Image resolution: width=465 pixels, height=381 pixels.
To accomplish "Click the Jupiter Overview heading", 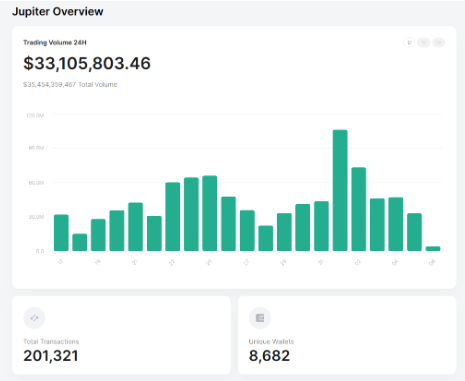I will [x=58, y=12].
